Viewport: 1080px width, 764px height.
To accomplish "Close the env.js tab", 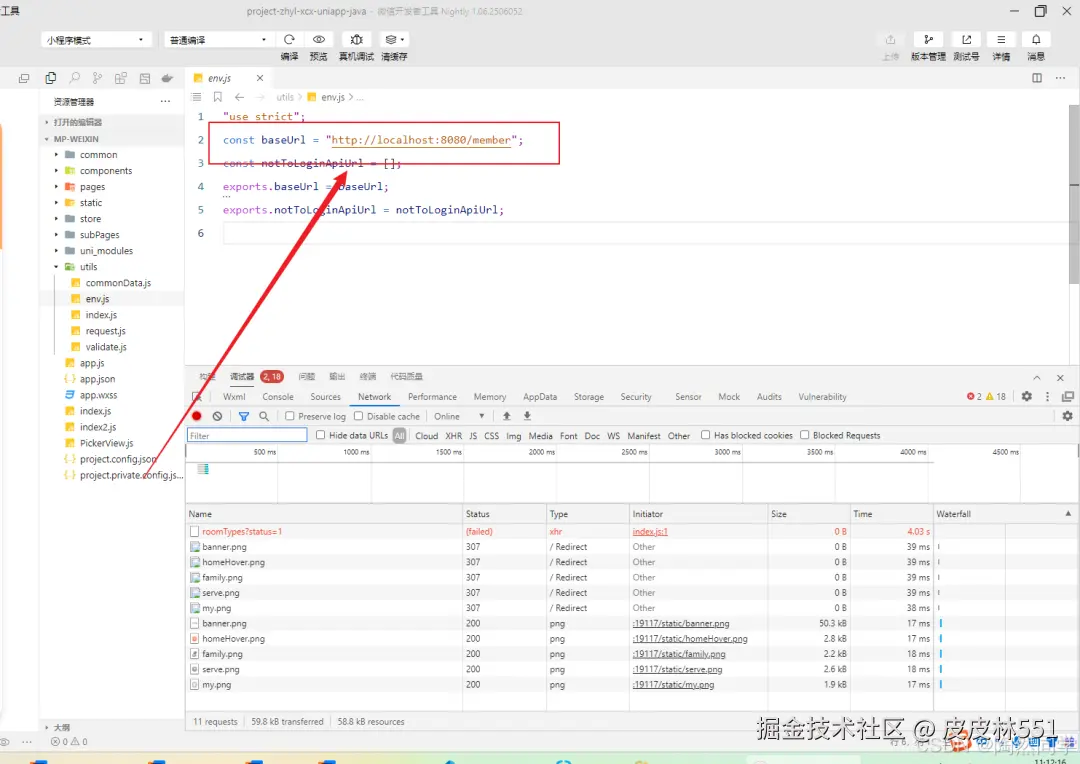I will [x=260, y=79].
